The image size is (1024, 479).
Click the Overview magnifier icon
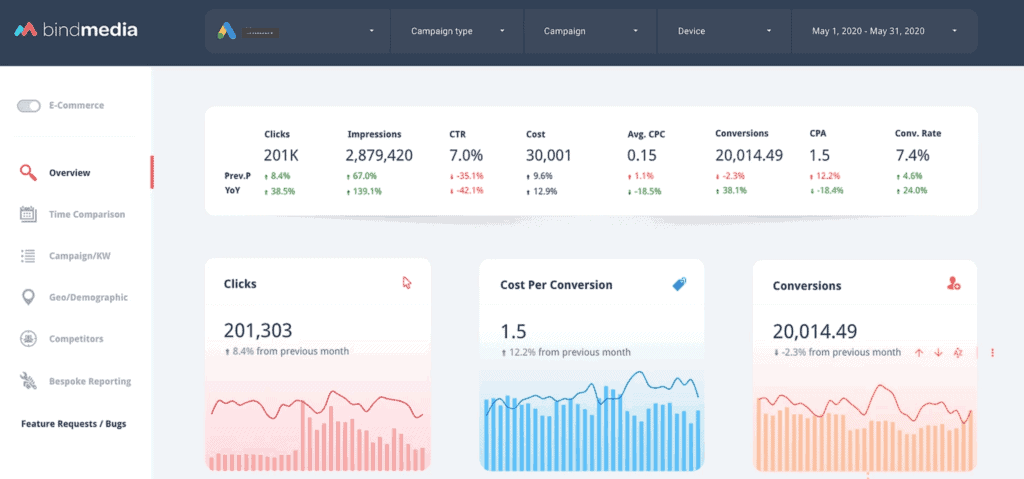point(27,173)
